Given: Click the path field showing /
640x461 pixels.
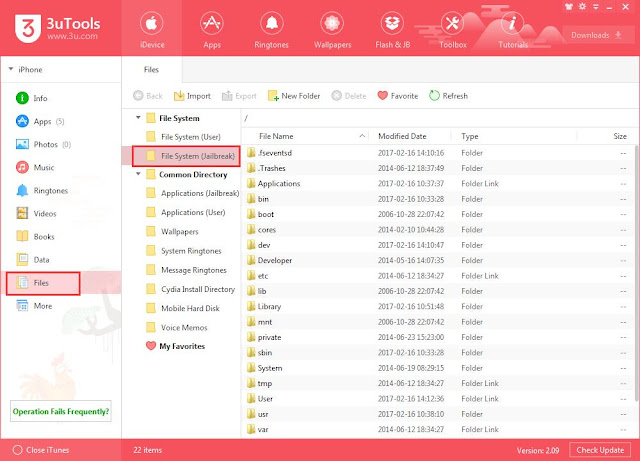Looking at the screenshot, I should coord(439,118).
